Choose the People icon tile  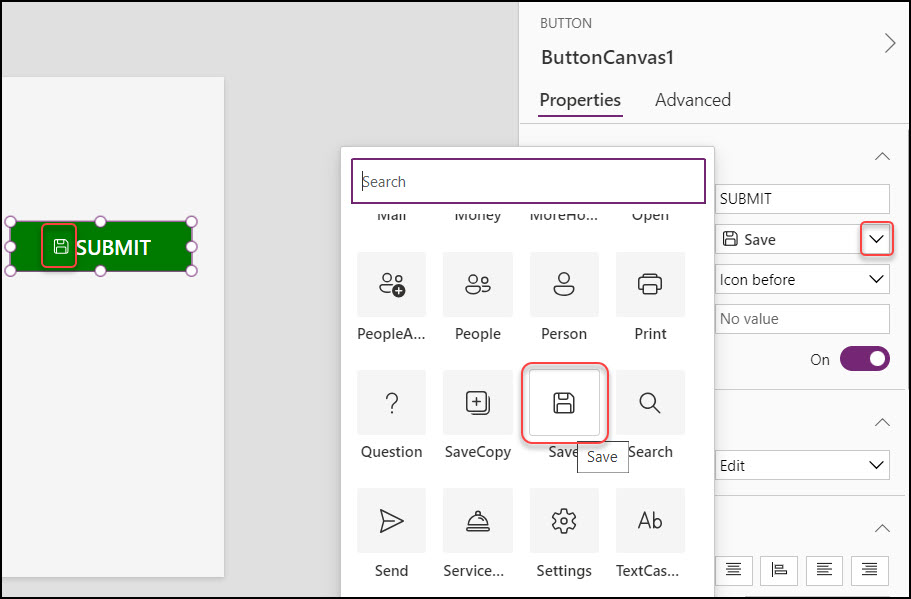click(x=478, y=285)
